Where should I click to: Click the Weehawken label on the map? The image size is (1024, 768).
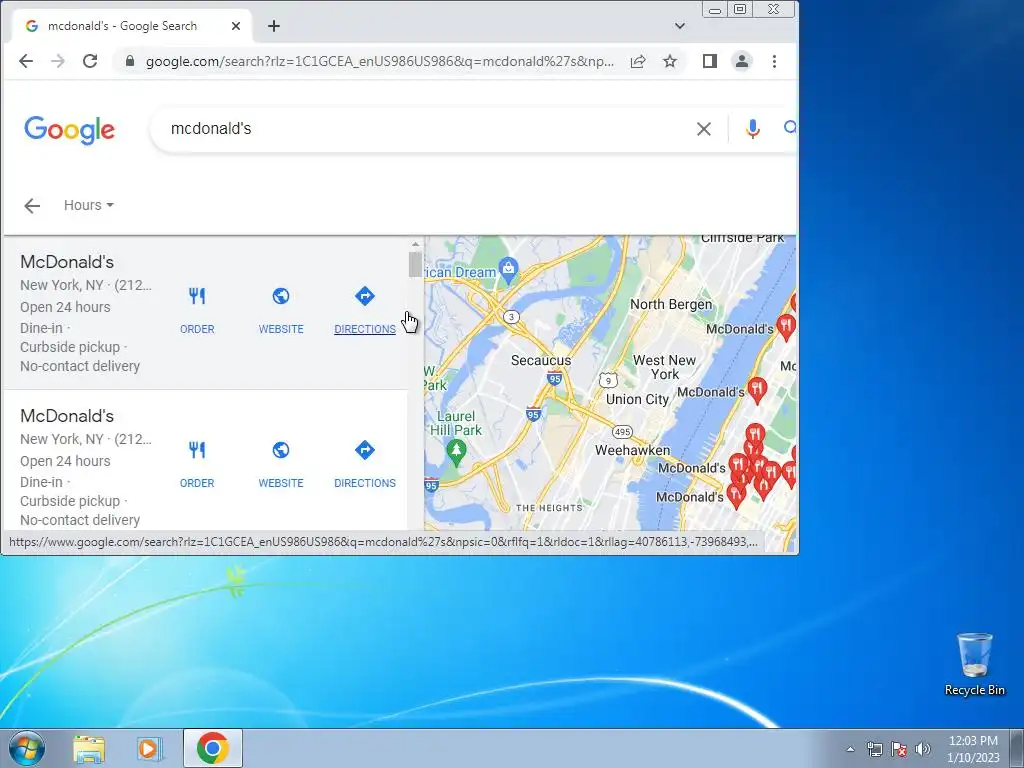pos(632,450)
